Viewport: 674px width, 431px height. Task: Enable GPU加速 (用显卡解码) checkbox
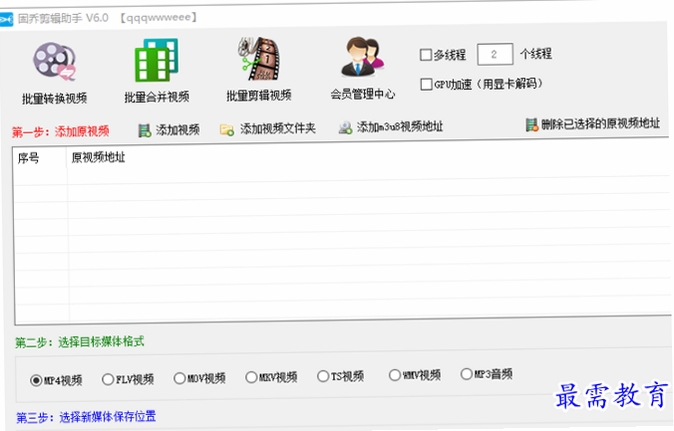click(426, 84)
